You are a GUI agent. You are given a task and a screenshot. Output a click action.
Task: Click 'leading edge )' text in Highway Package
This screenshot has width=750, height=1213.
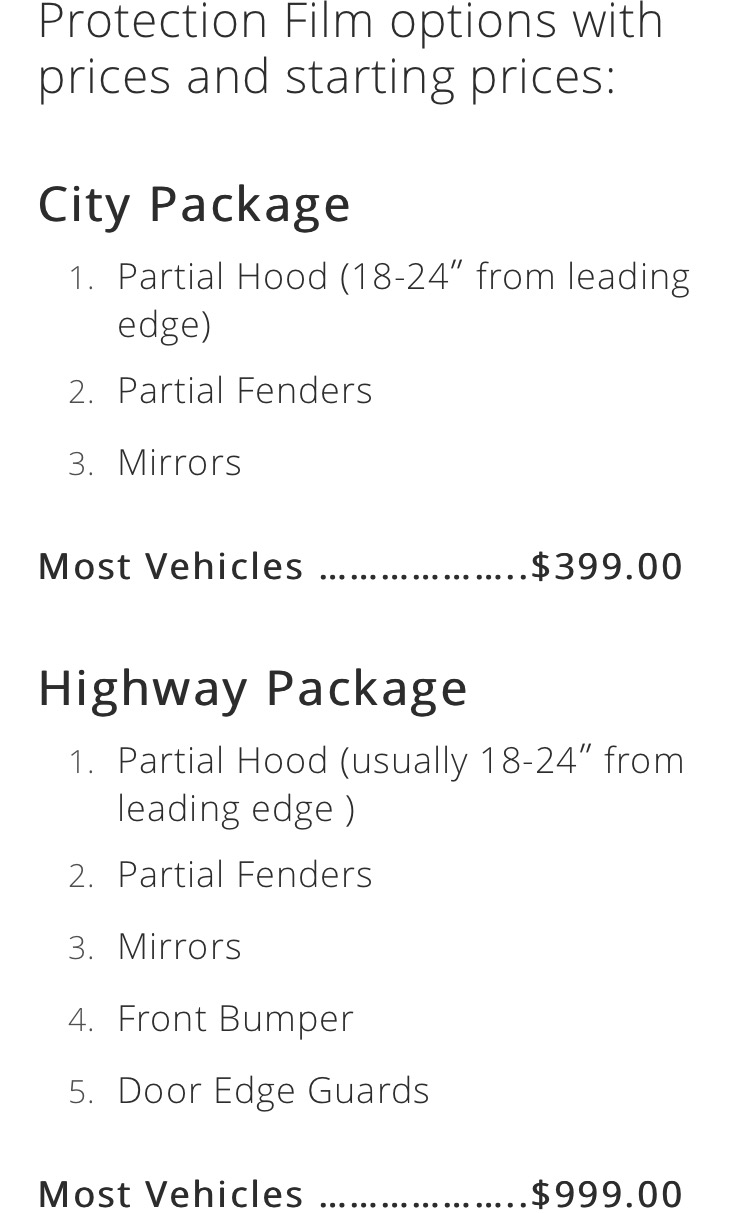click(x=236, y=808)
